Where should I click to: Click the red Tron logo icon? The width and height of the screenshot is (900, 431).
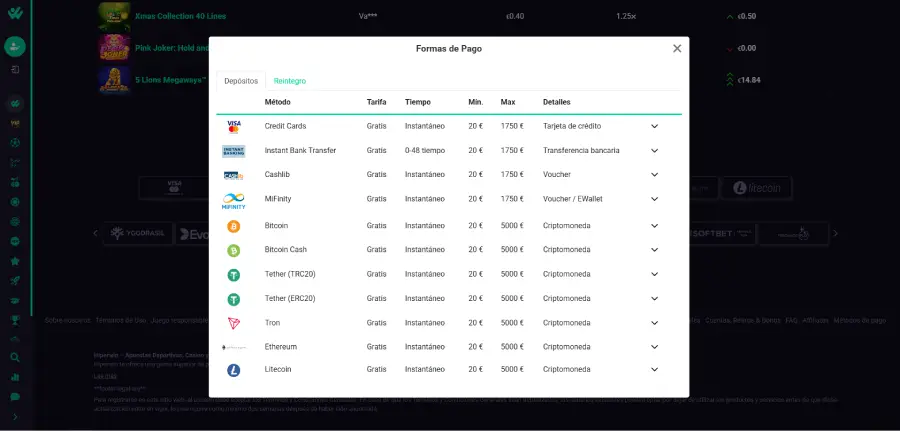pyautogui.click(x=234, y=324)
